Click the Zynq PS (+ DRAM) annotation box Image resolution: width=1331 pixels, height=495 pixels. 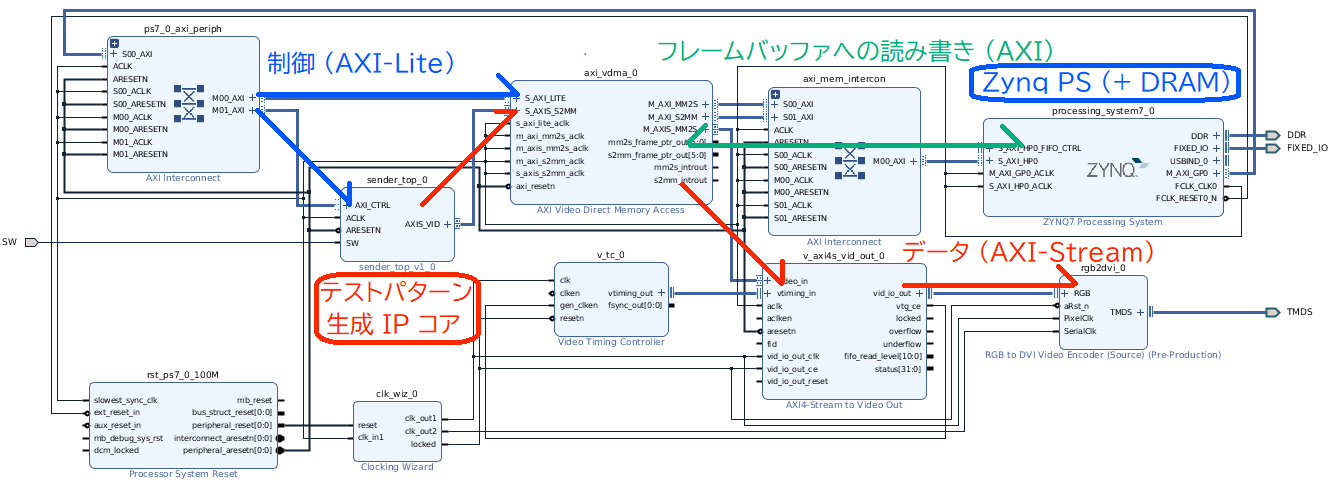pyautogui.click(x=1106, y=83)
